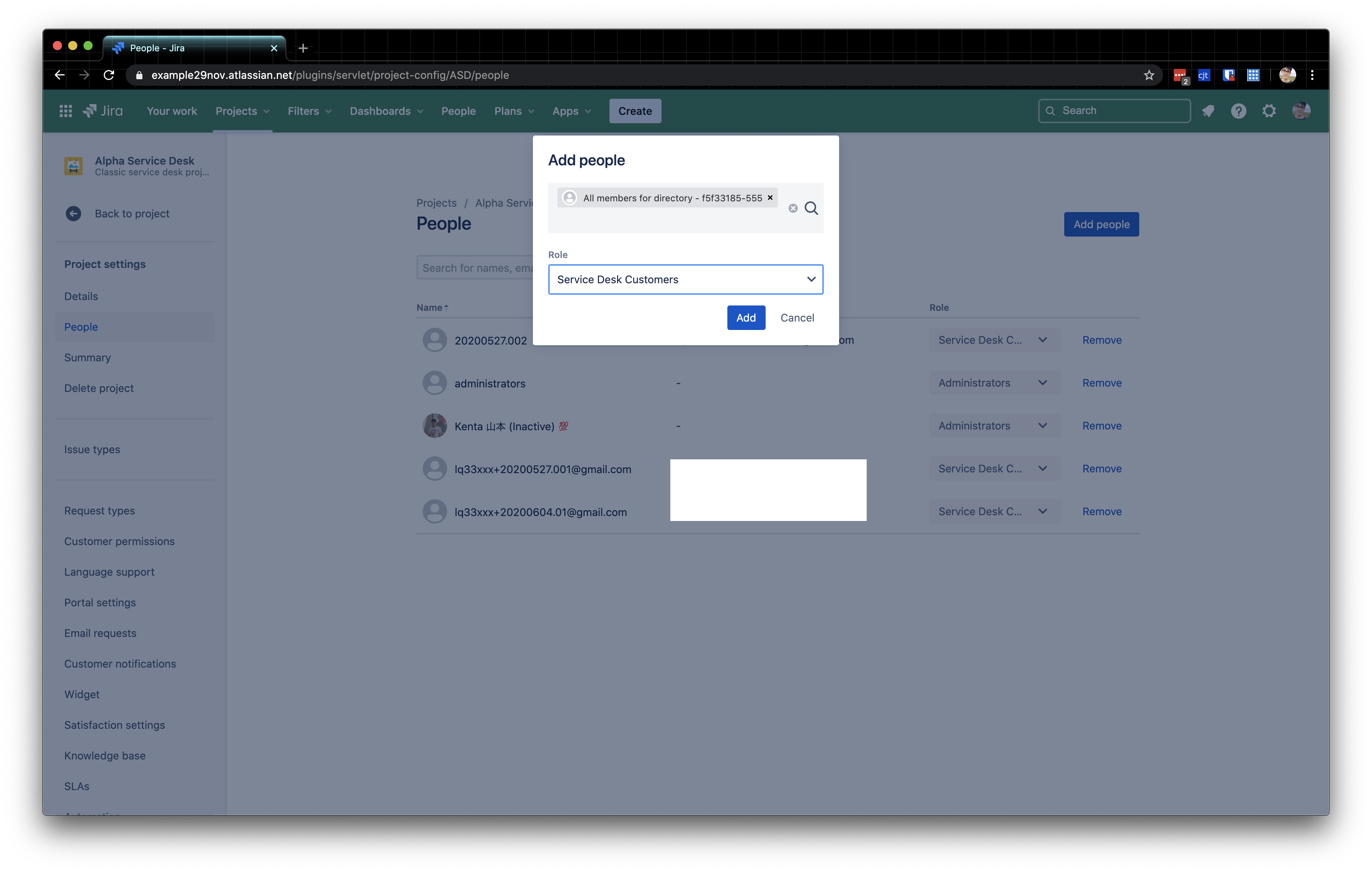Open Your work in top navigation

point(171,112)
